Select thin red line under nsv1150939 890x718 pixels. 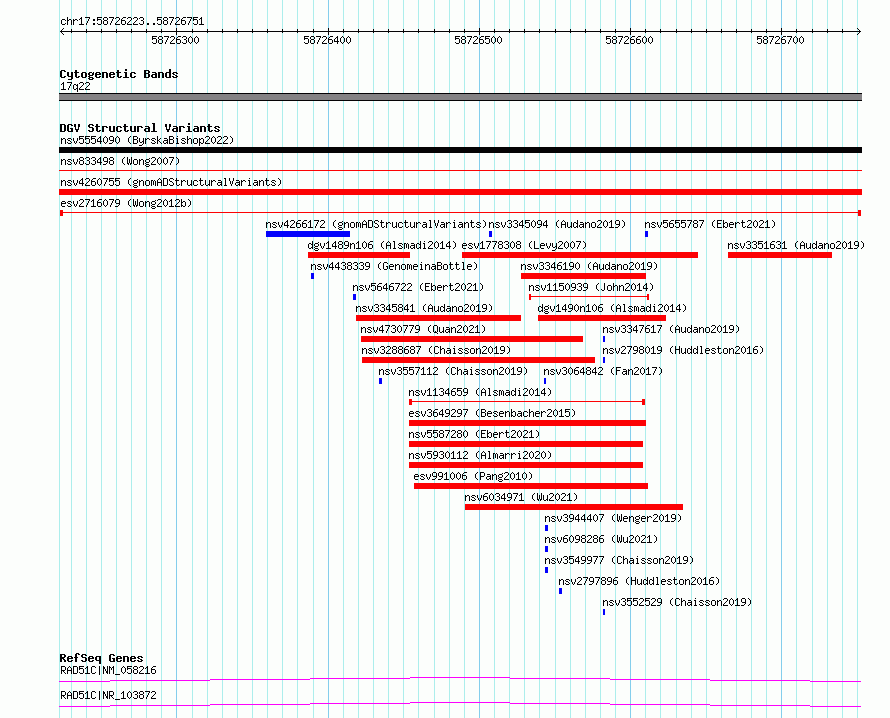point(589,297)
